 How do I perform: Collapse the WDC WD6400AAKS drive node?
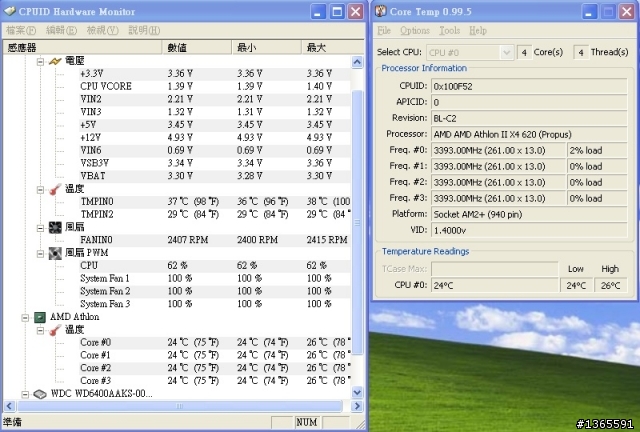pos(25,394)
